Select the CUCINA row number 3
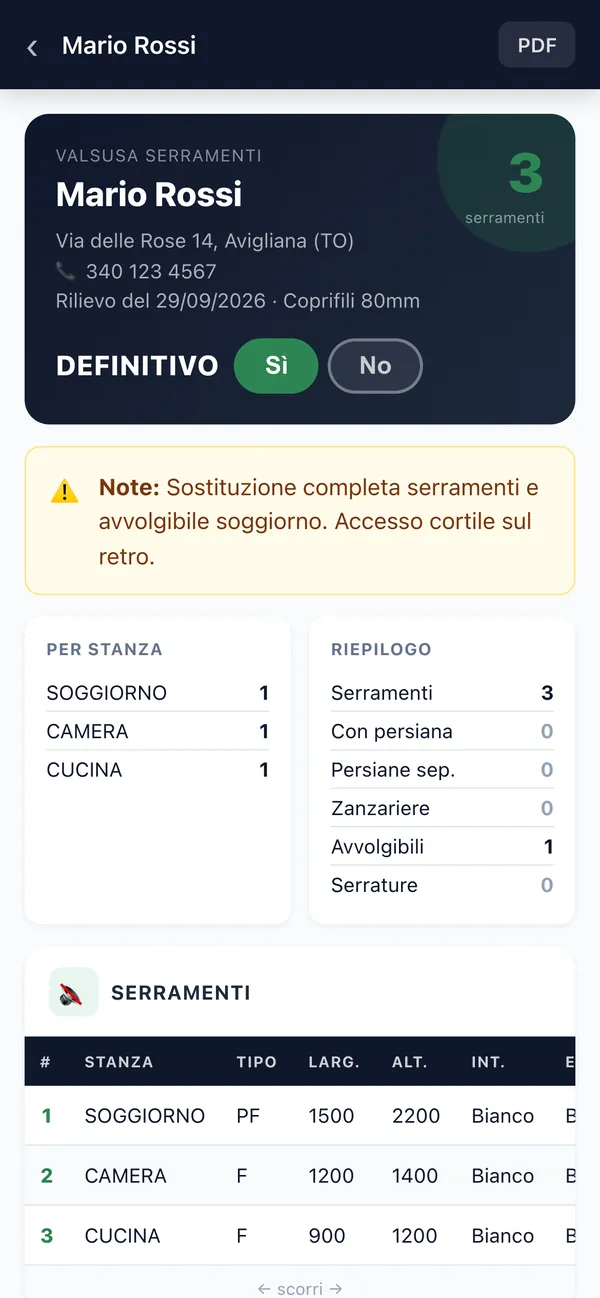 click(300, 1236)
